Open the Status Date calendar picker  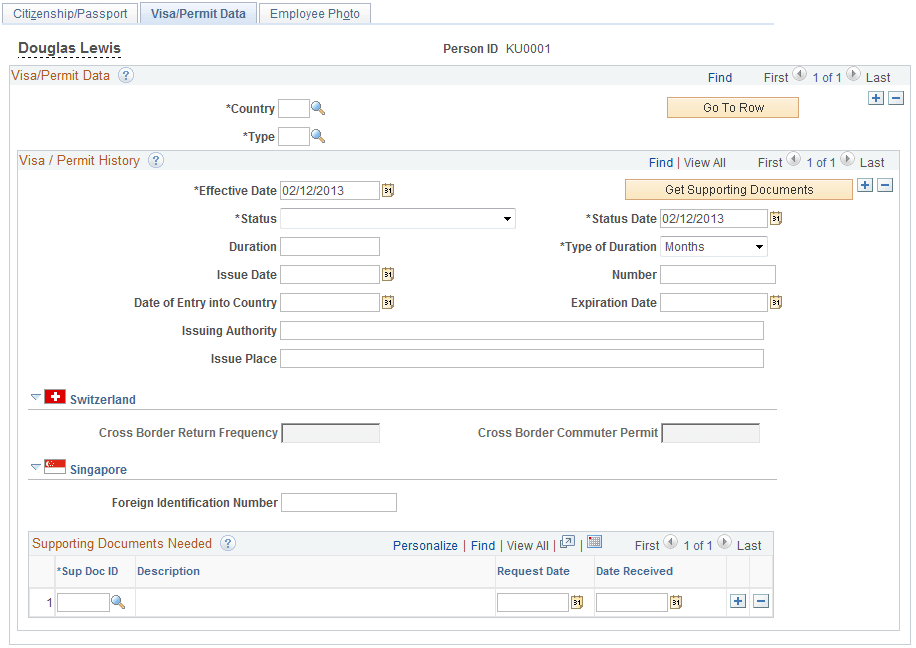[x=776, y=218]
